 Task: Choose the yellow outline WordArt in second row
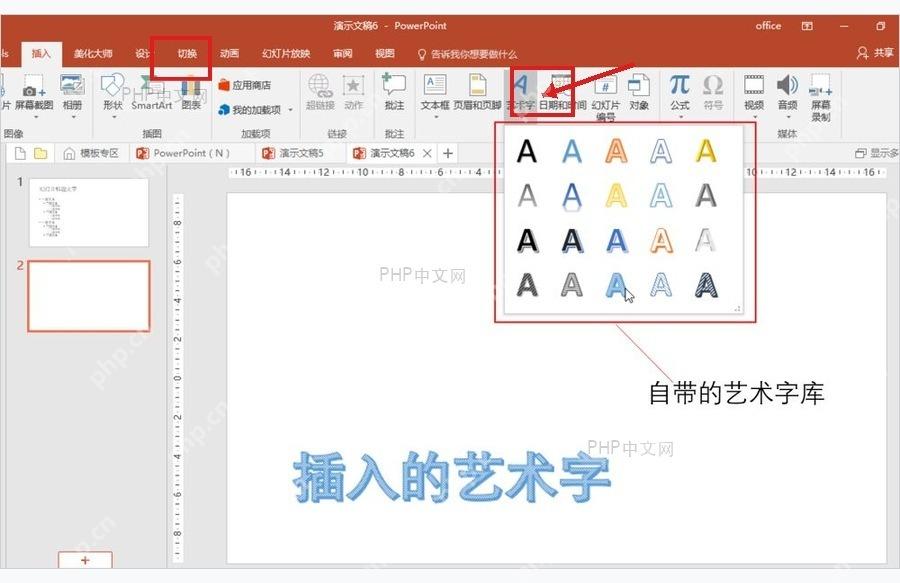616,196
